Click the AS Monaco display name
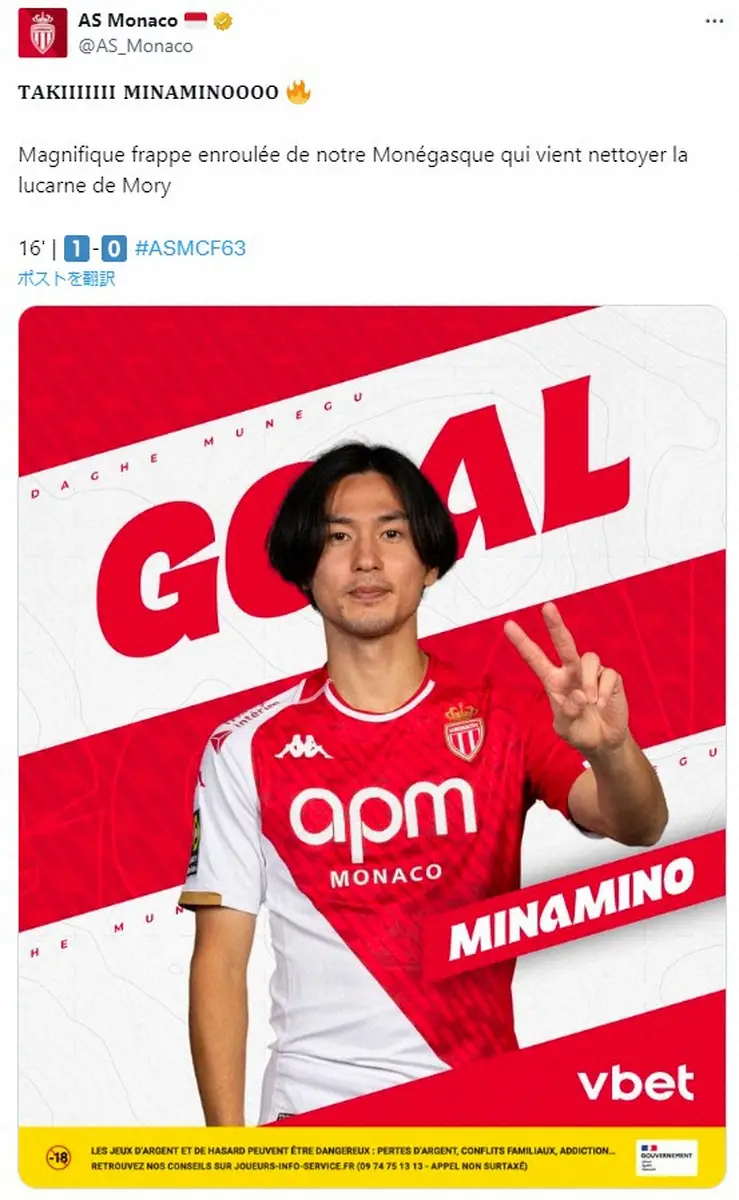The width and height of the screenshot is (739, 1200). coord(128,21)
